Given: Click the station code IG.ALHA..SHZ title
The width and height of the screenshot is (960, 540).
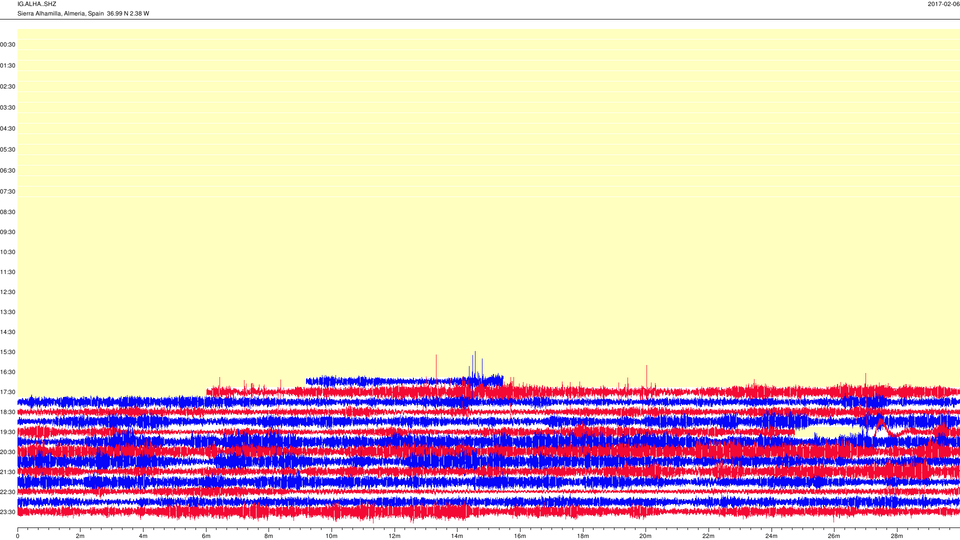Looking at the screenshot, I should [37, 4].
